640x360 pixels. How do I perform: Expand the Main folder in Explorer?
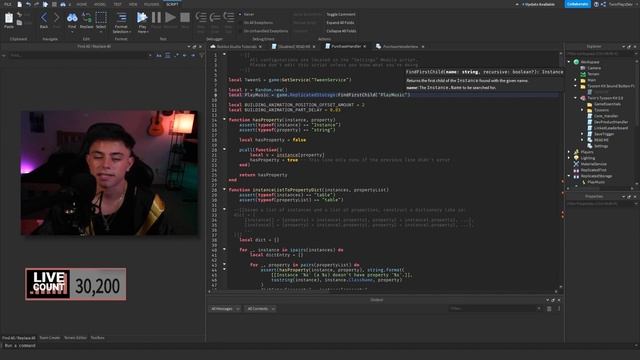[576, 80]
